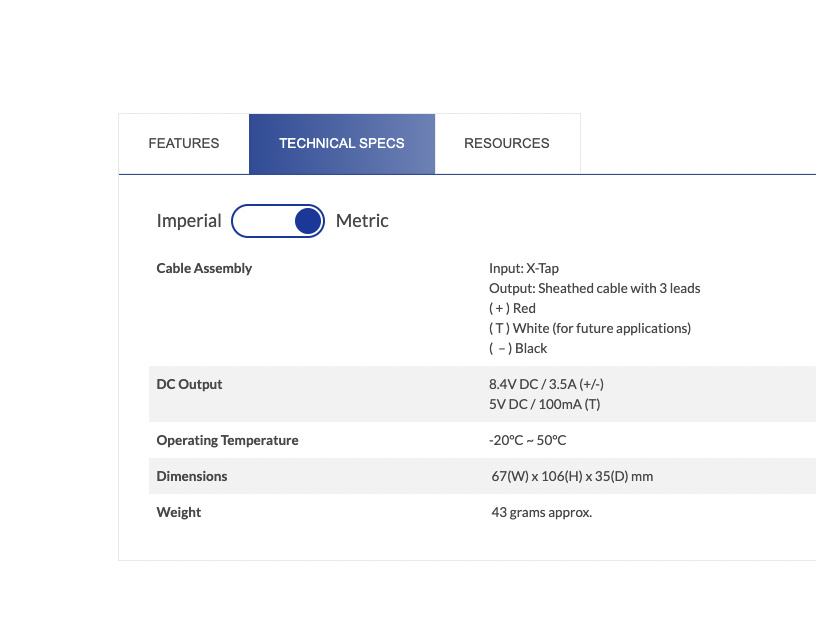Image resolution: width=816 pixels, height=627 pixels.
Task: Click the 8.4V DC / 3.5A value
Action: pos(546,384)
